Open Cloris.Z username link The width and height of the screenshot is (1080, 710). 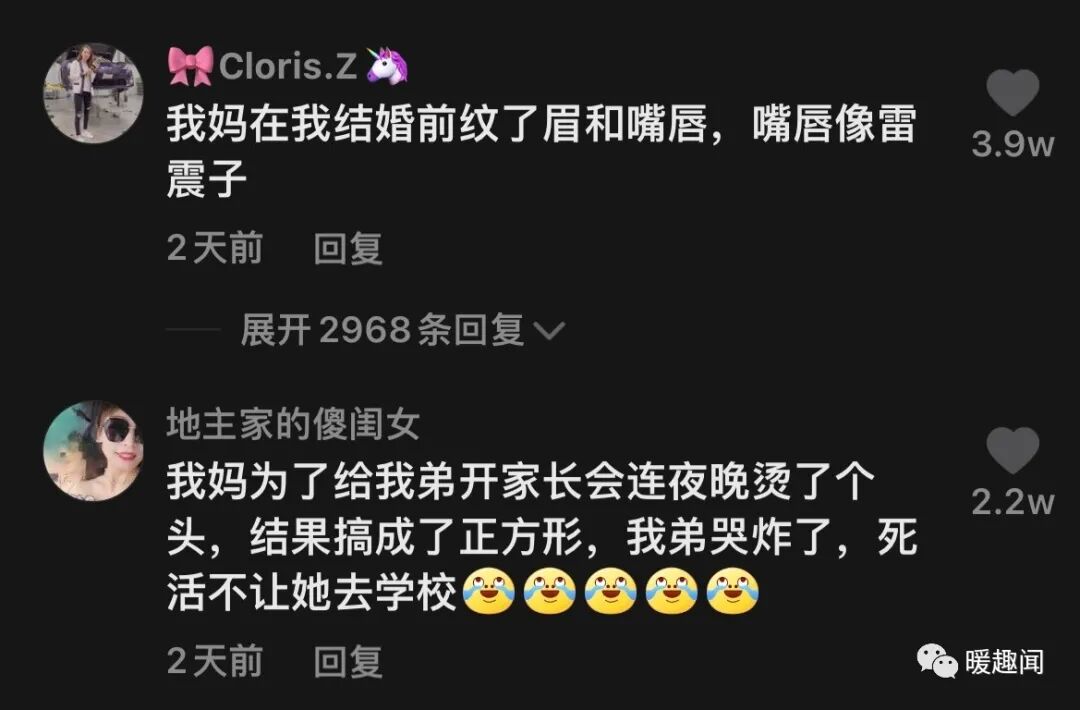click(288, 66)
